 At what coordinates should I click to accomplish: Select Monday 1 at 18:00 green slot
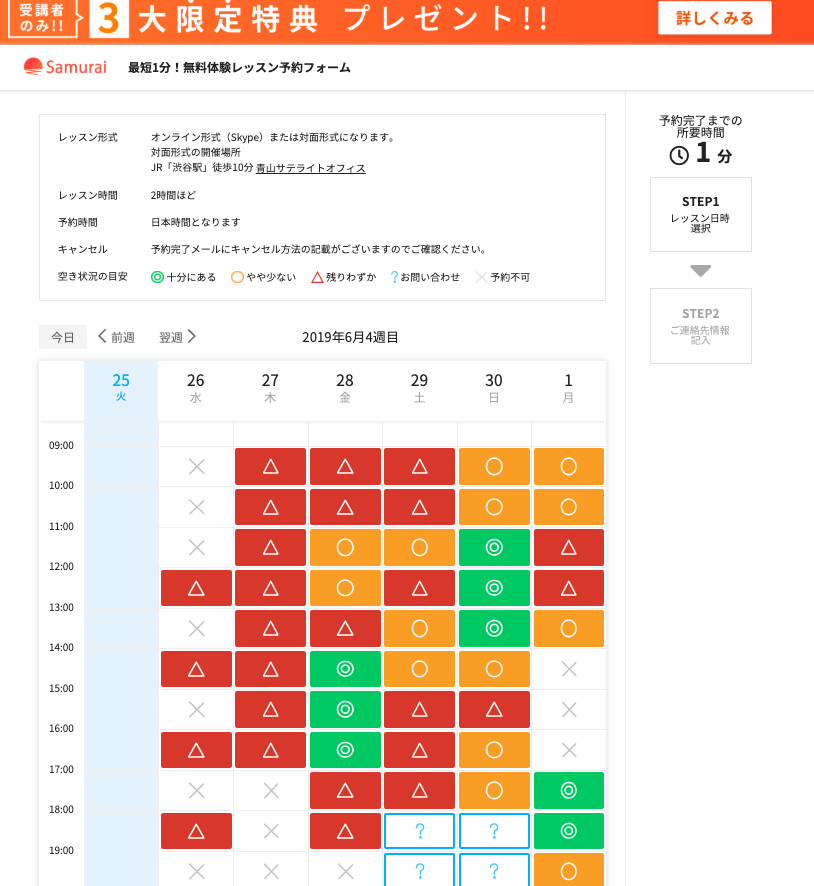tap(569, 831)
